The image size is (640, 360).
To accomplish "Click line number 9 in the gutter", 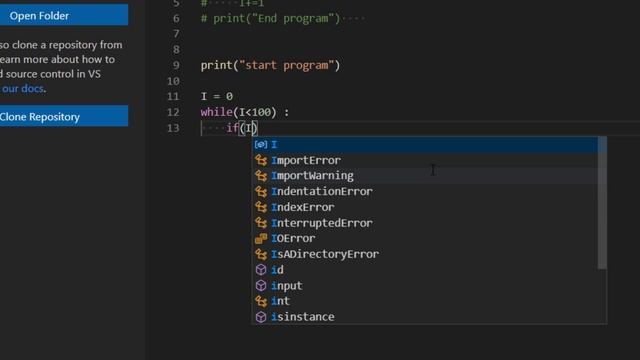I will pos(176,65).
